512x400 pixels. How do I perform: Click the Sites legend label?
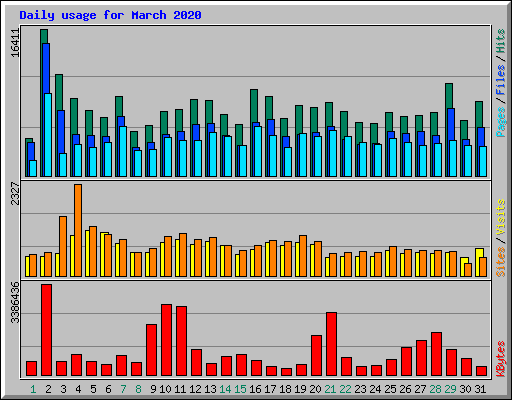pos(501,262)
